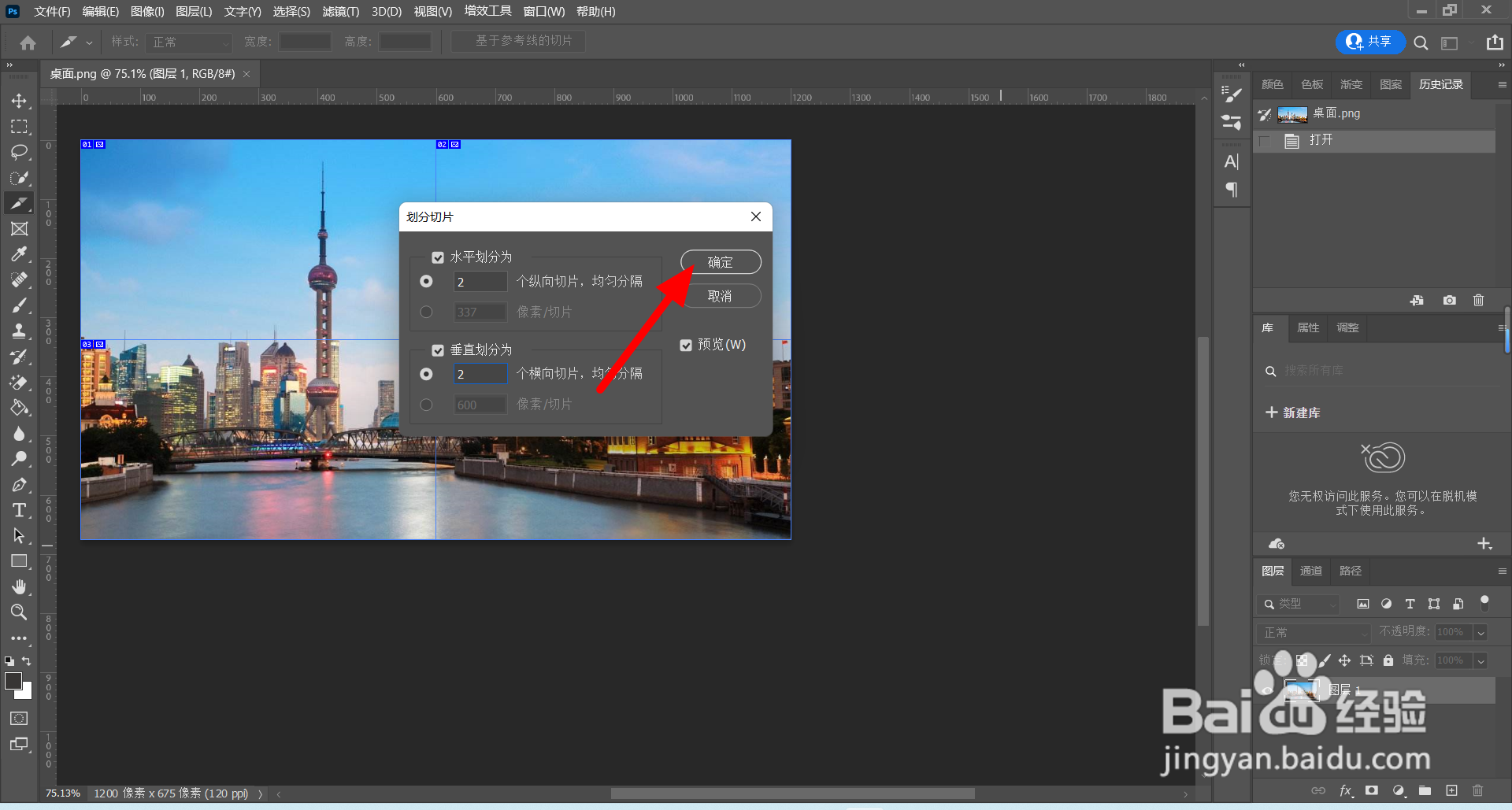Click 共享 share button
1512x810 pixels.
(x=1370, y=42)
